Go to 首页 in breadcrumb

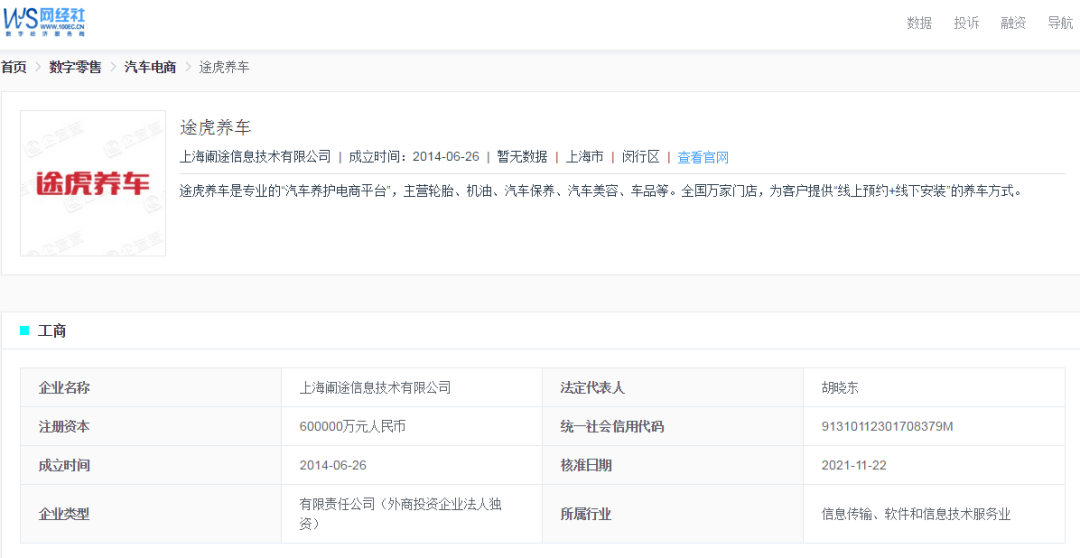coord(14,67)
